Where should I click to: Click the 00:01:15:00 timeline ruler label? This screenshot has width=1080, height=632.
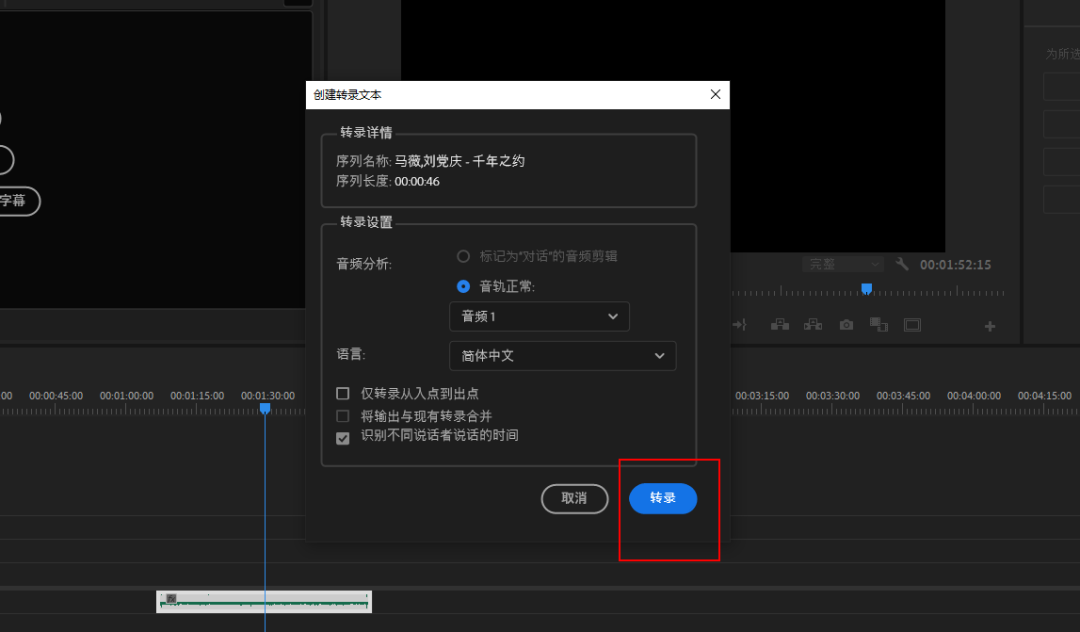(x=197, y=396)
